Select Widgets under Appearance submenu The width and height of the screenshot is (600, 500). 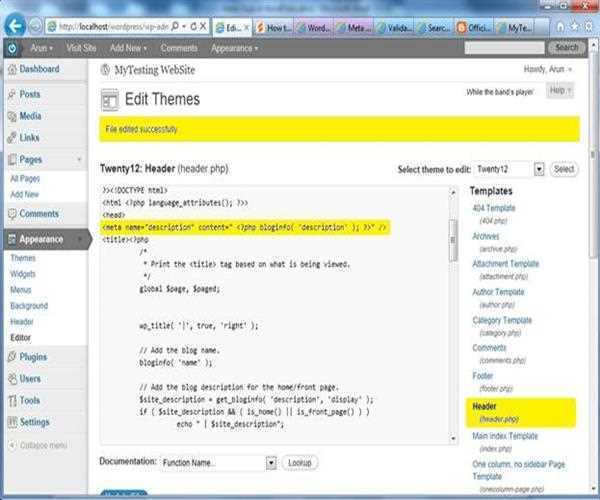click(23, 273)
